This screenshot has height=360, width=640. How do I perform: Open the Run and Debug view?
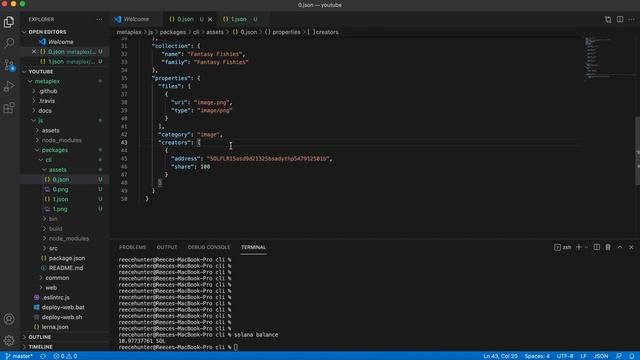pyautogui.click(x=9, y=87)
